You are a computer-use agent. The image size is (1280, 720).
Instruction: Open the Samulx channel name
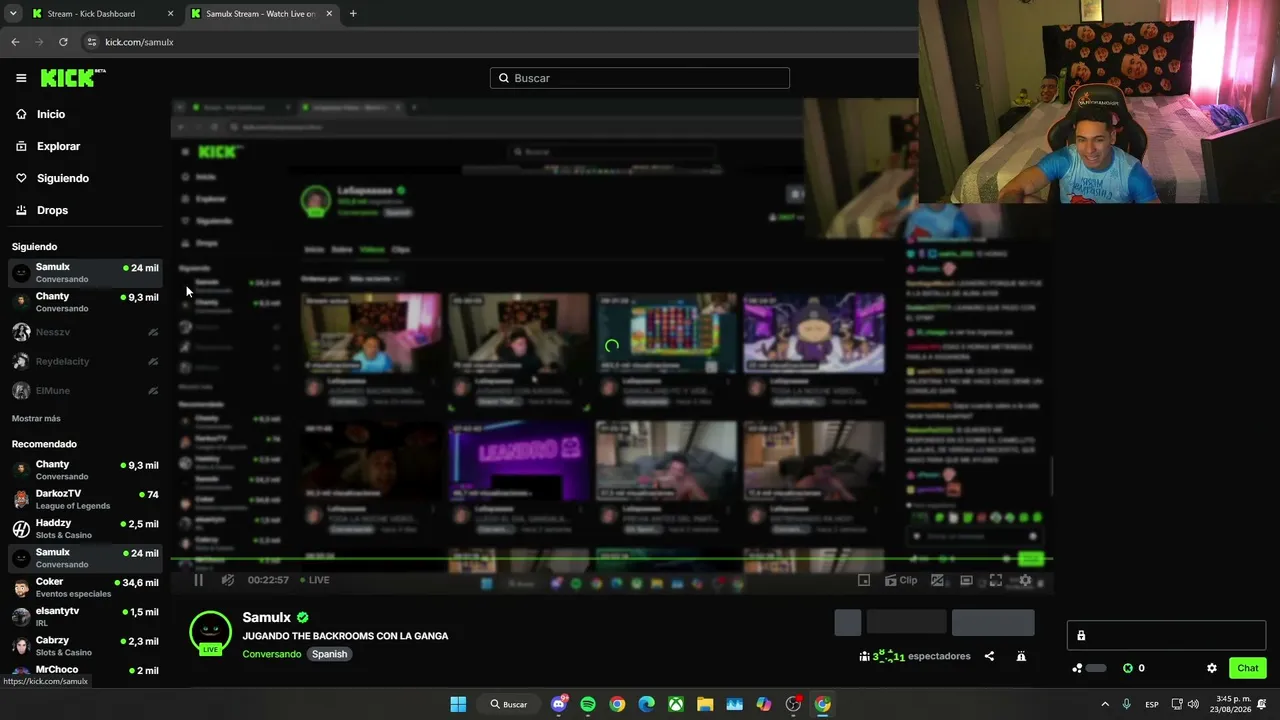point(267,618)
